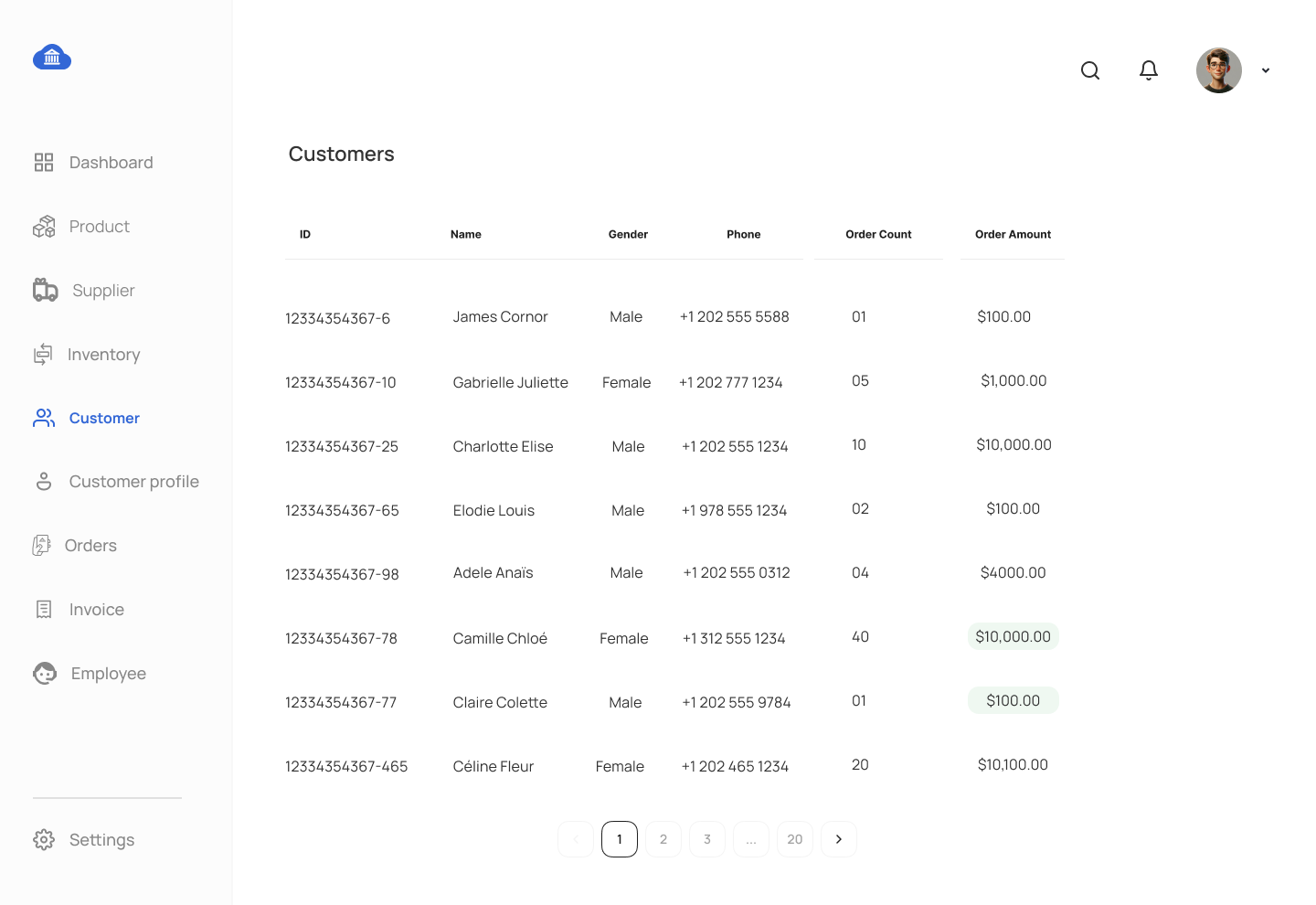Image resolution: width=1316 pixels, height=905 pixels.
Task: Click the Product boxes icon
Action: (44, 227)
